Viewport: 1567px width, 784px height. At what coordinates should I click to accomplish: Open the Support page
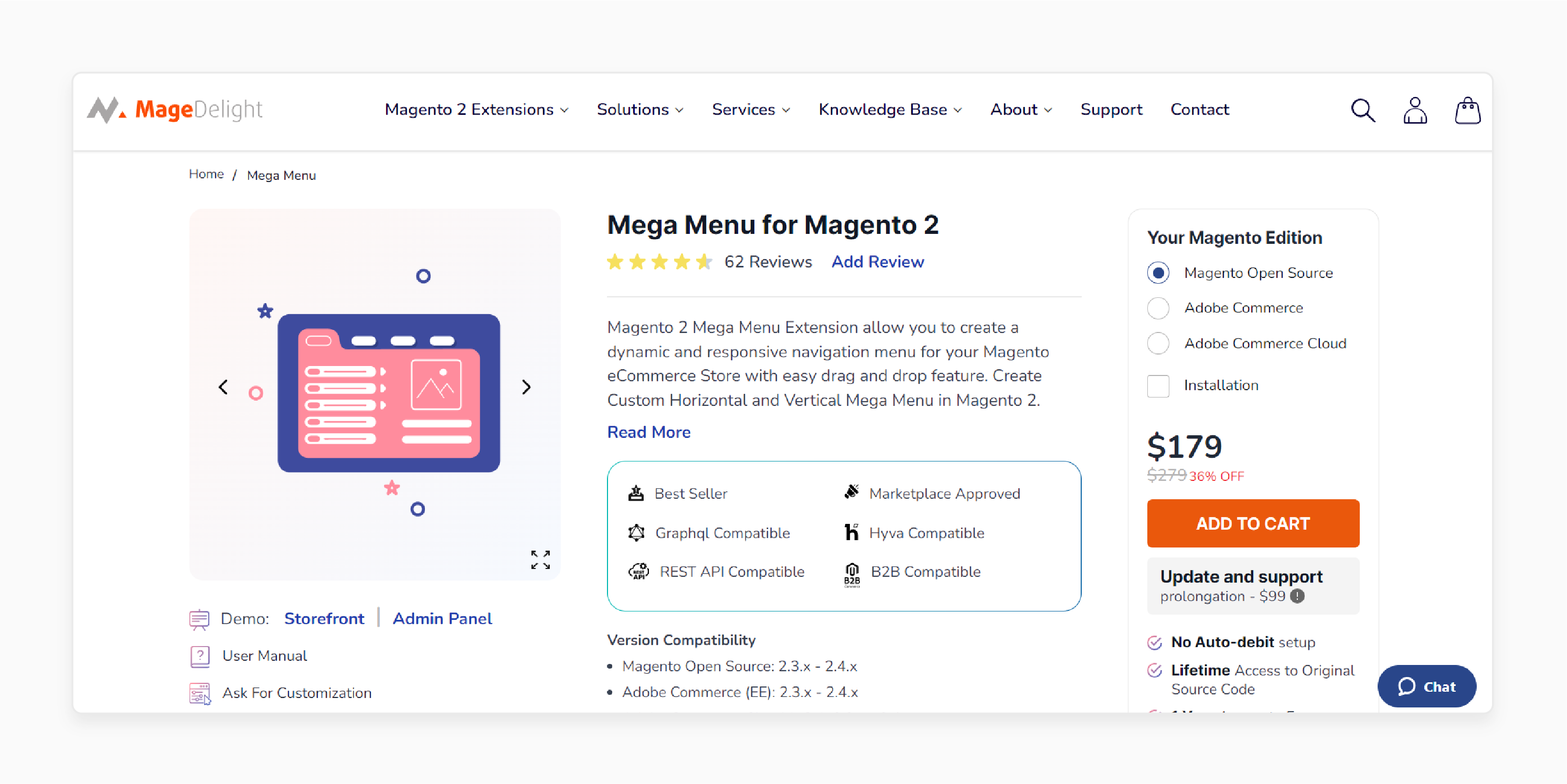[x=1111, y=110]
